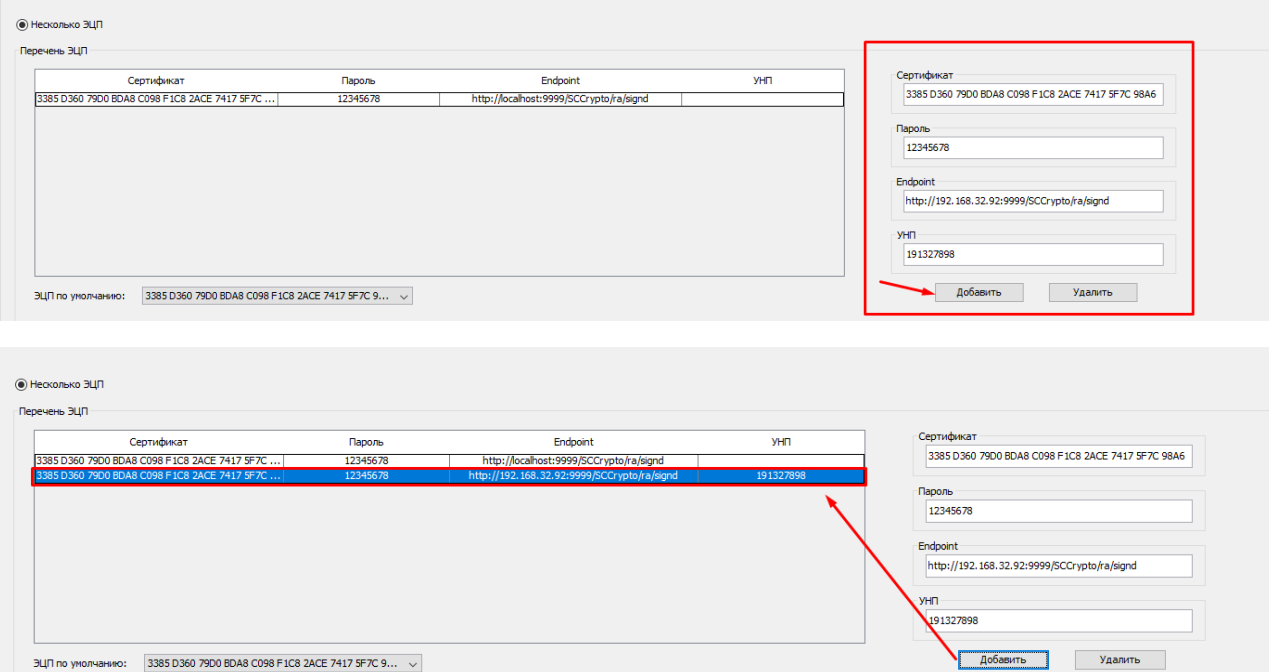This screenshot has width=1269, height=672.
Task: Click the 'УНП' column header in lower table
Action: coord(781,442)
